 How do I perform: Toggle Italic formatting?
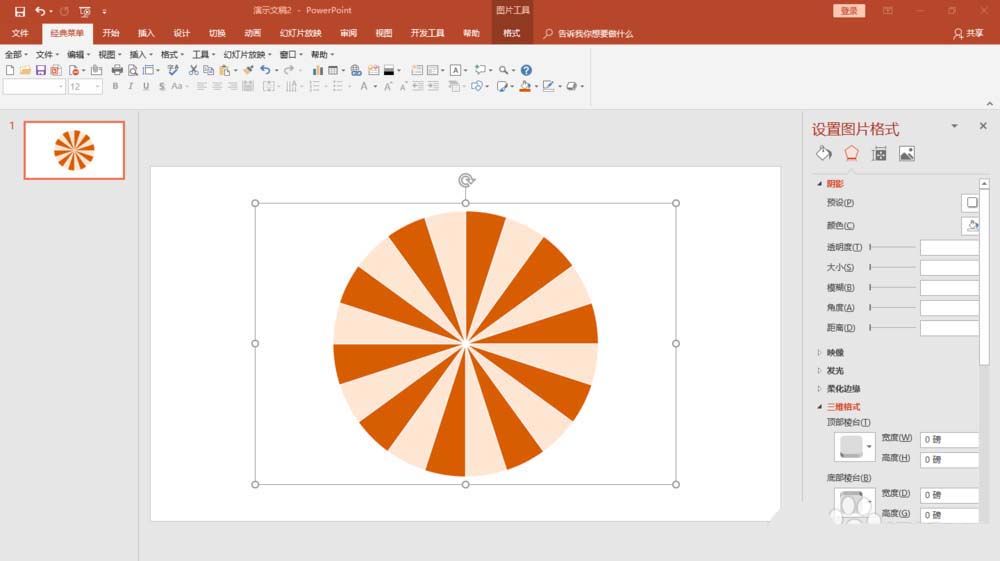pyautogui.click(x=131, y=87)
